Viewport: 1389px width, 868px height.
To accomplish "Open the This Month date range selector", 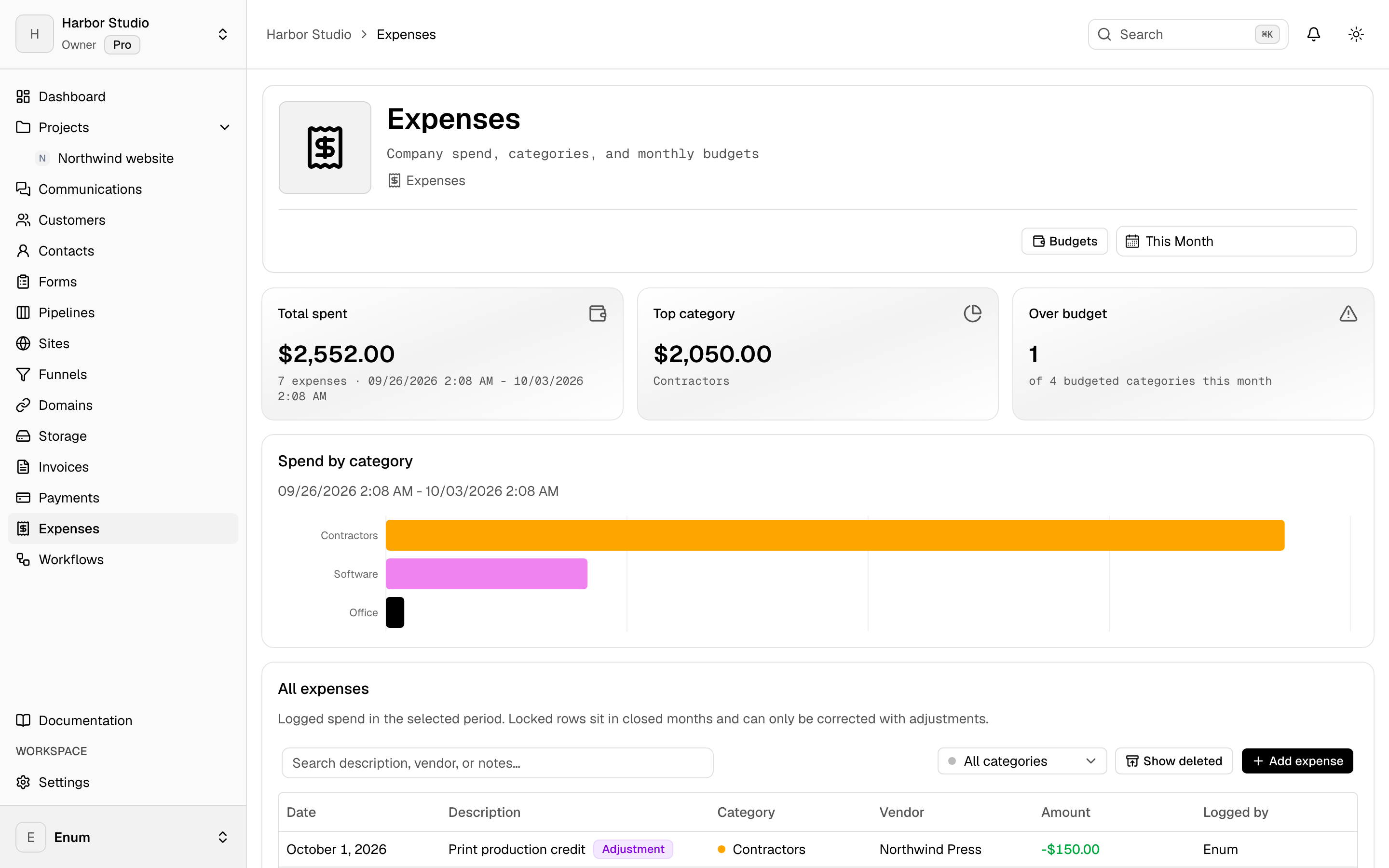I will pos(1236,241).
